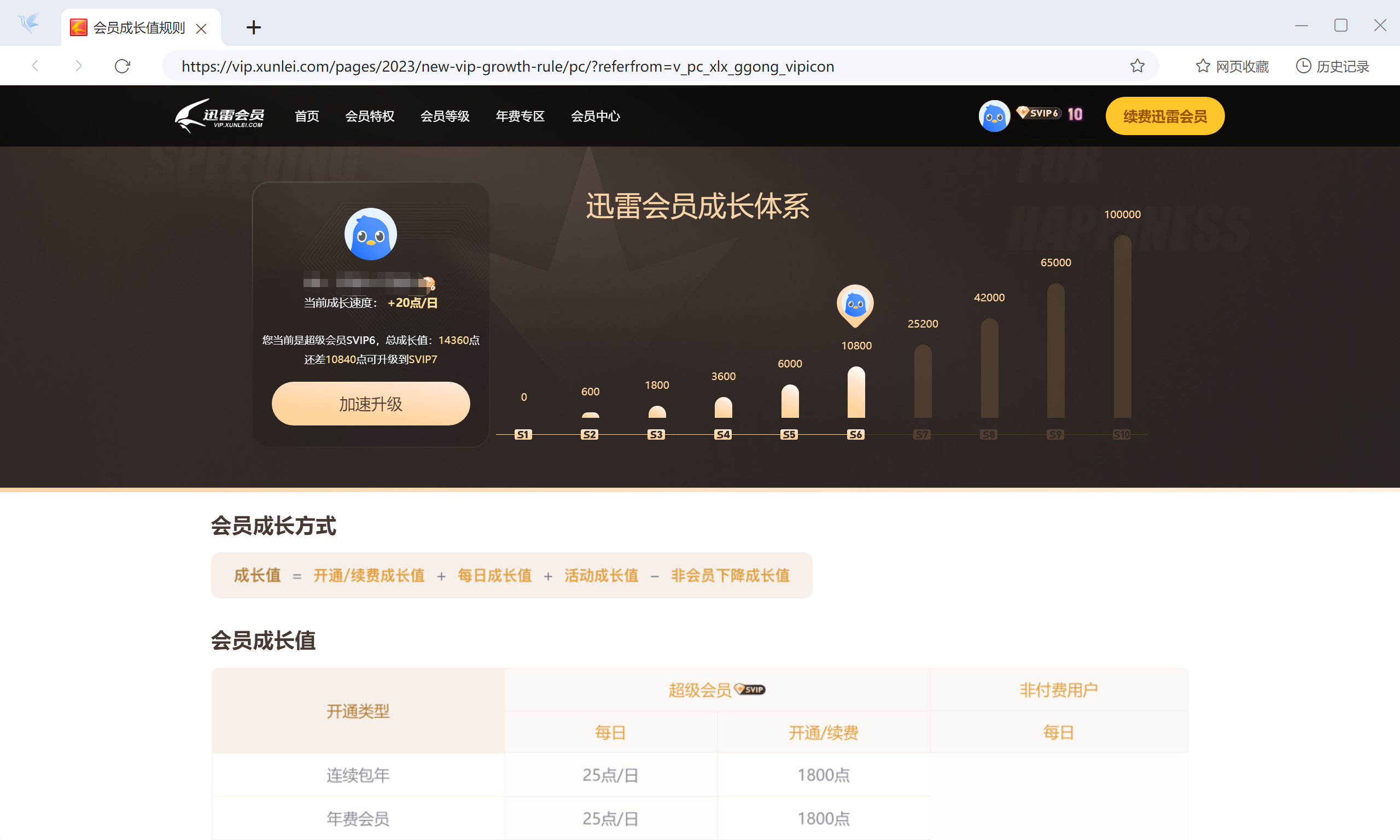Click the browser forward arrow

79,66
